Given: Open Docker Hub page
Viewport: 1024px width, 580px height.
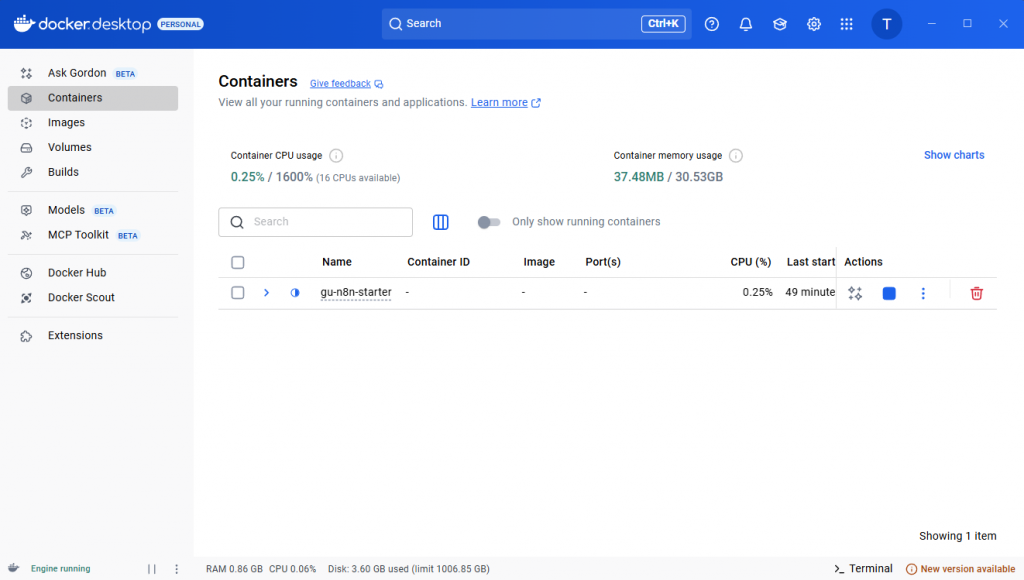Looking at the screenshot, I should click(93, 273).
